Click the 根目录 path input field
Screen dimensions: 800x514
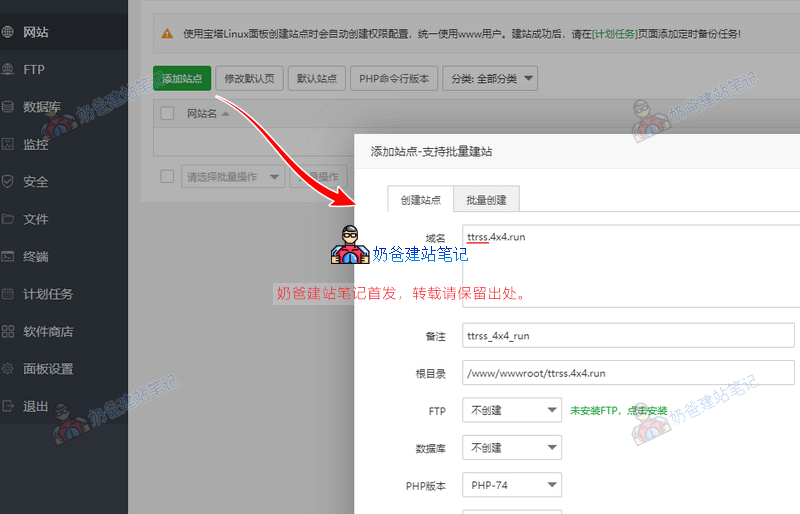point(627,373)
